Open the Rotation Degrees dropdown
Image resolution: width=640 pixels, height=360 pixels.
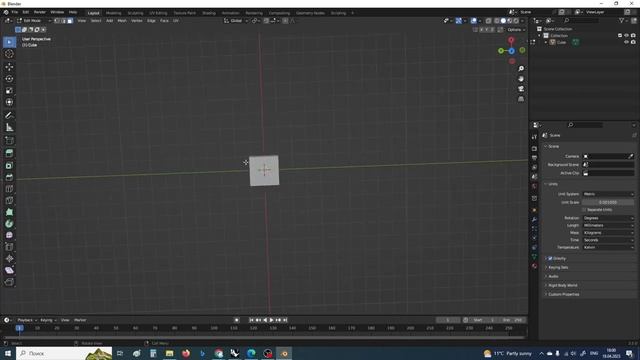(x=608, y=218)
